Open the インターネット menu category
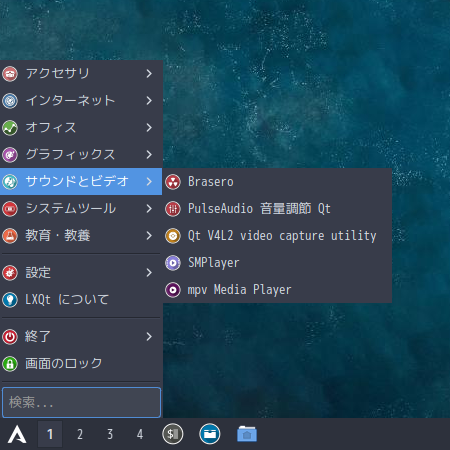 pos(81,101)
